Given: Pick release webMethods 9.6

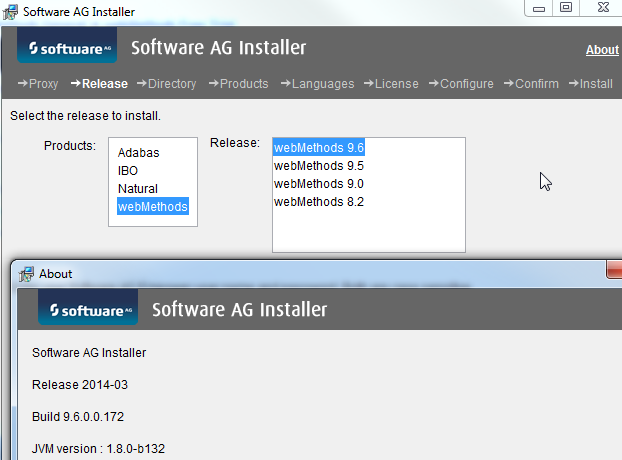Looking at the screenshot, I should coord(319,148).
